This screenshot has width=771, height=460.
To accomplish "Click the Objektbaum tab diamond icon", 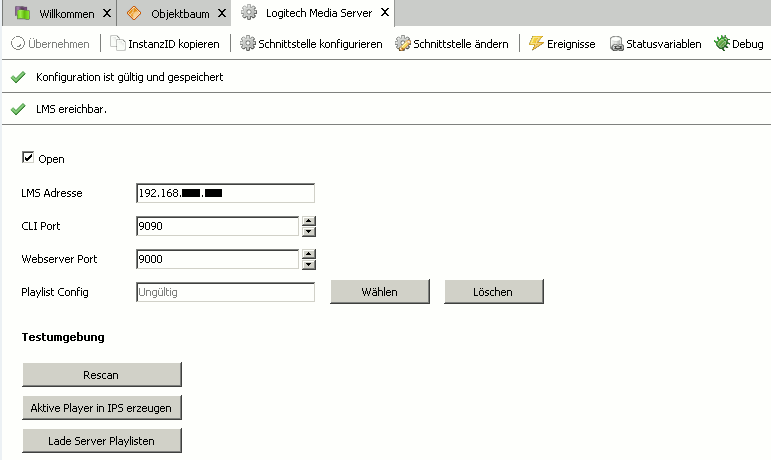I will point(134,13).
